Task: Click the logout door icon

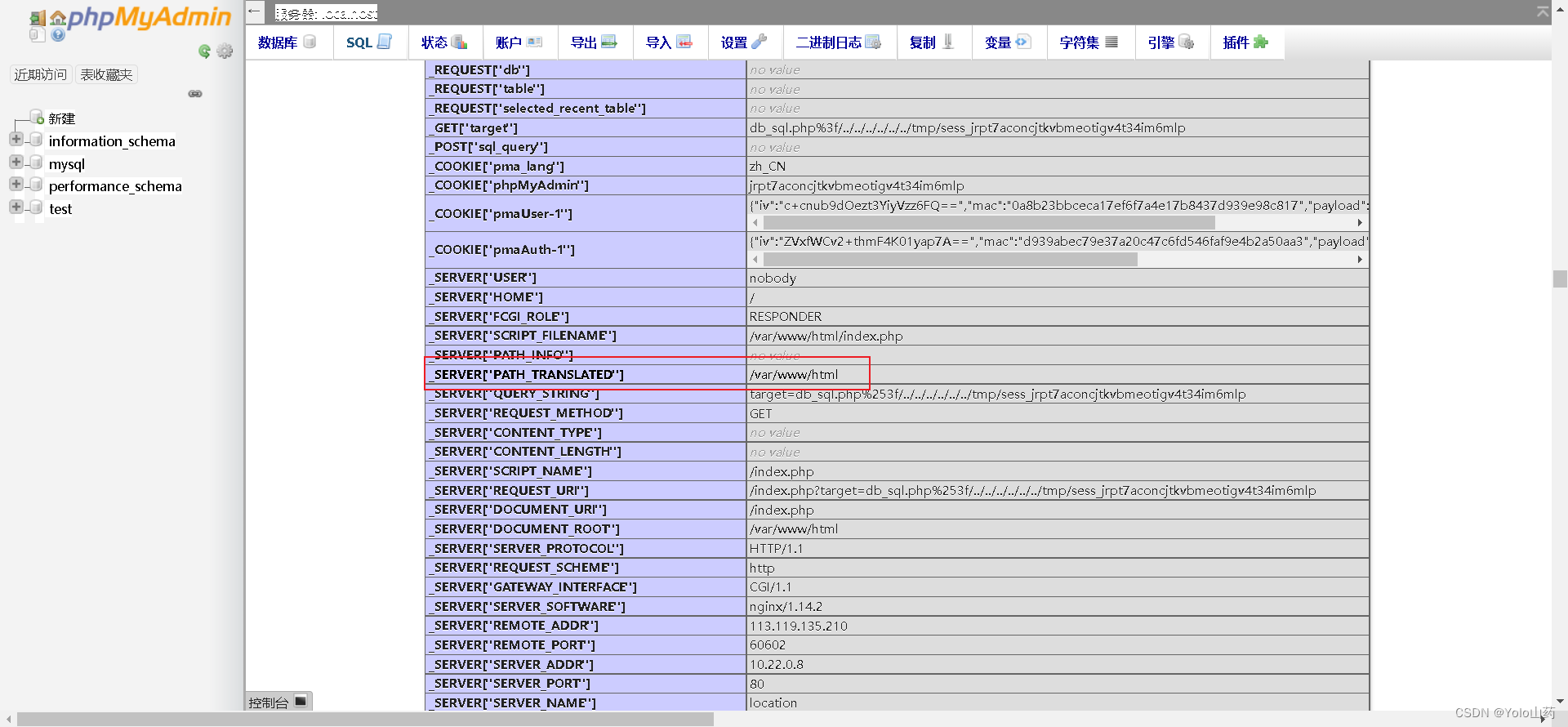Action: (38, 18)
